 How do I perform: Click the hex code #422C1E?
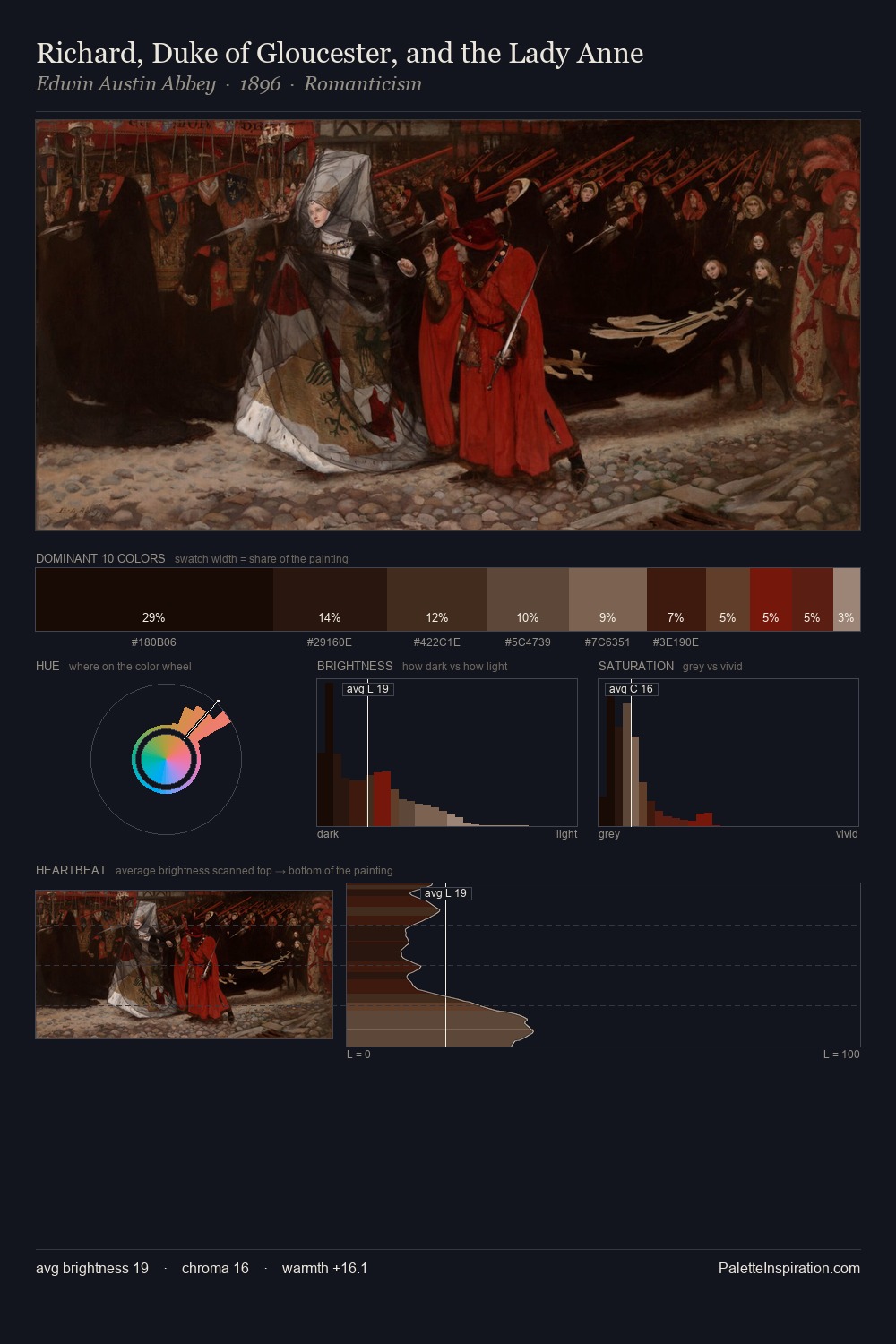coord(437,642)
